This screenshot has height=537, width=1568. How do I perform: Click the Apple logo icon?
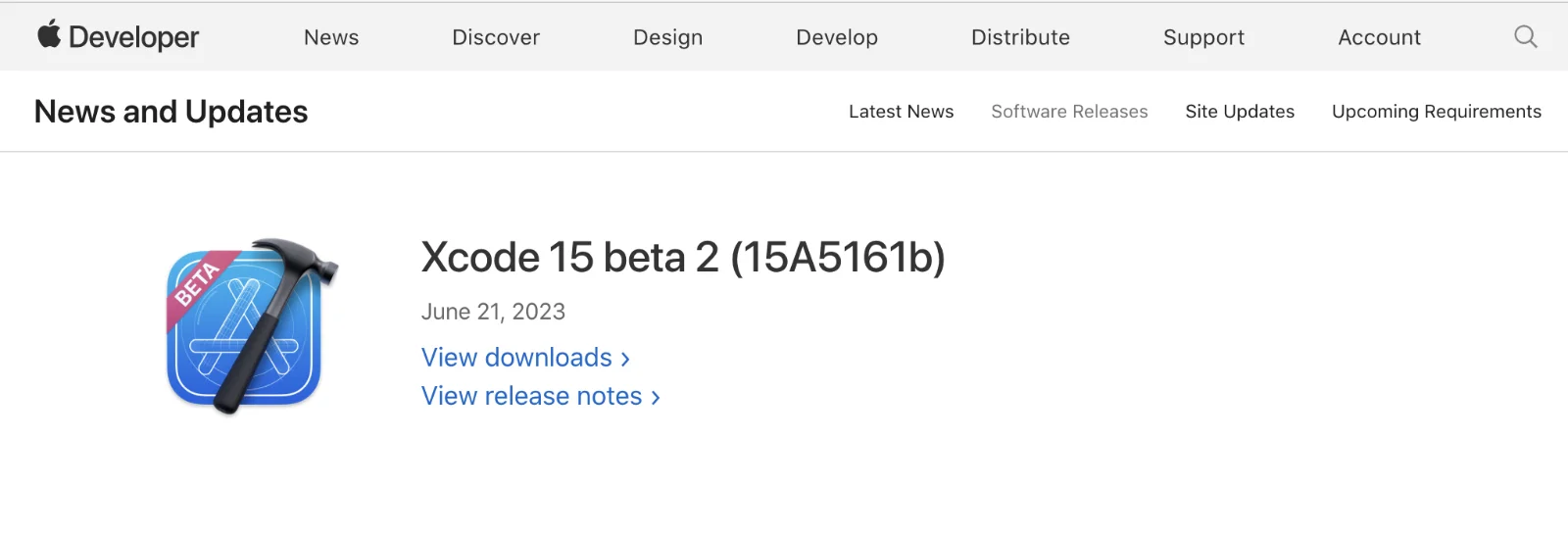tap(49, 34)
